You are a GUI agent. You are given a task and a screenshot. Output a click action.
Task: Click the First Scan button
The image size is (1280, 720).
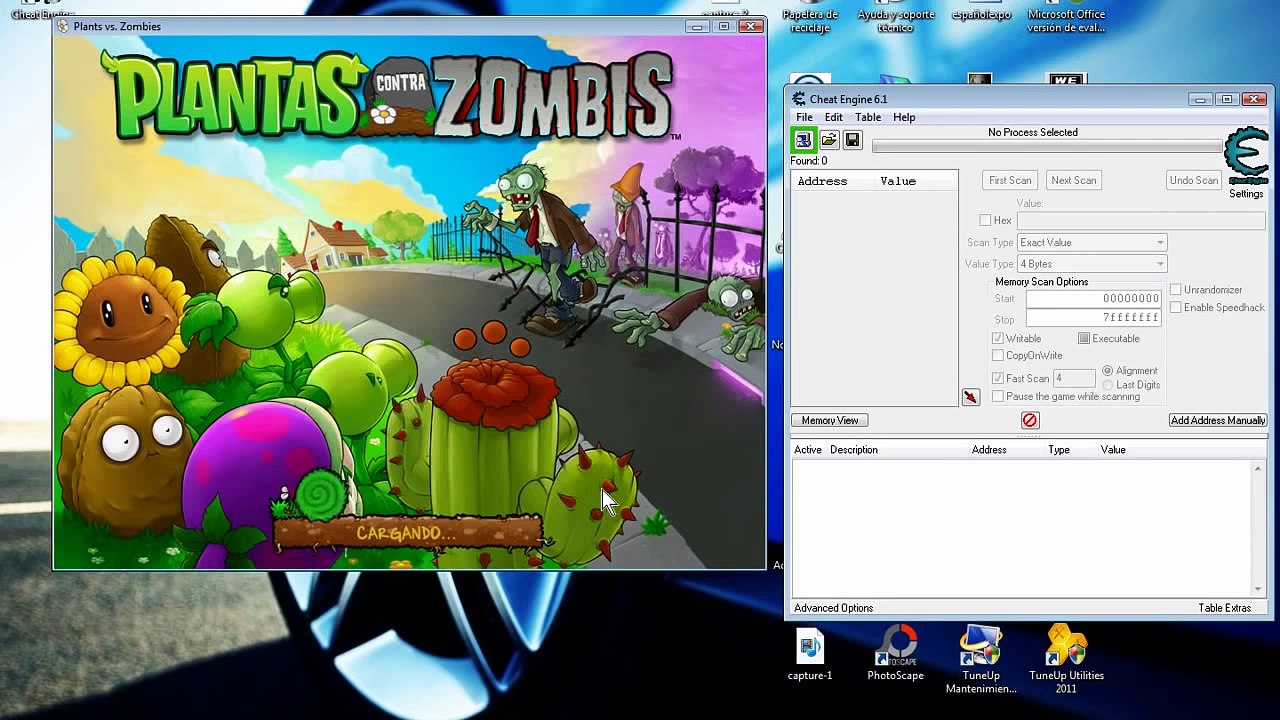pyautogui.click(x=1010, y=180)
